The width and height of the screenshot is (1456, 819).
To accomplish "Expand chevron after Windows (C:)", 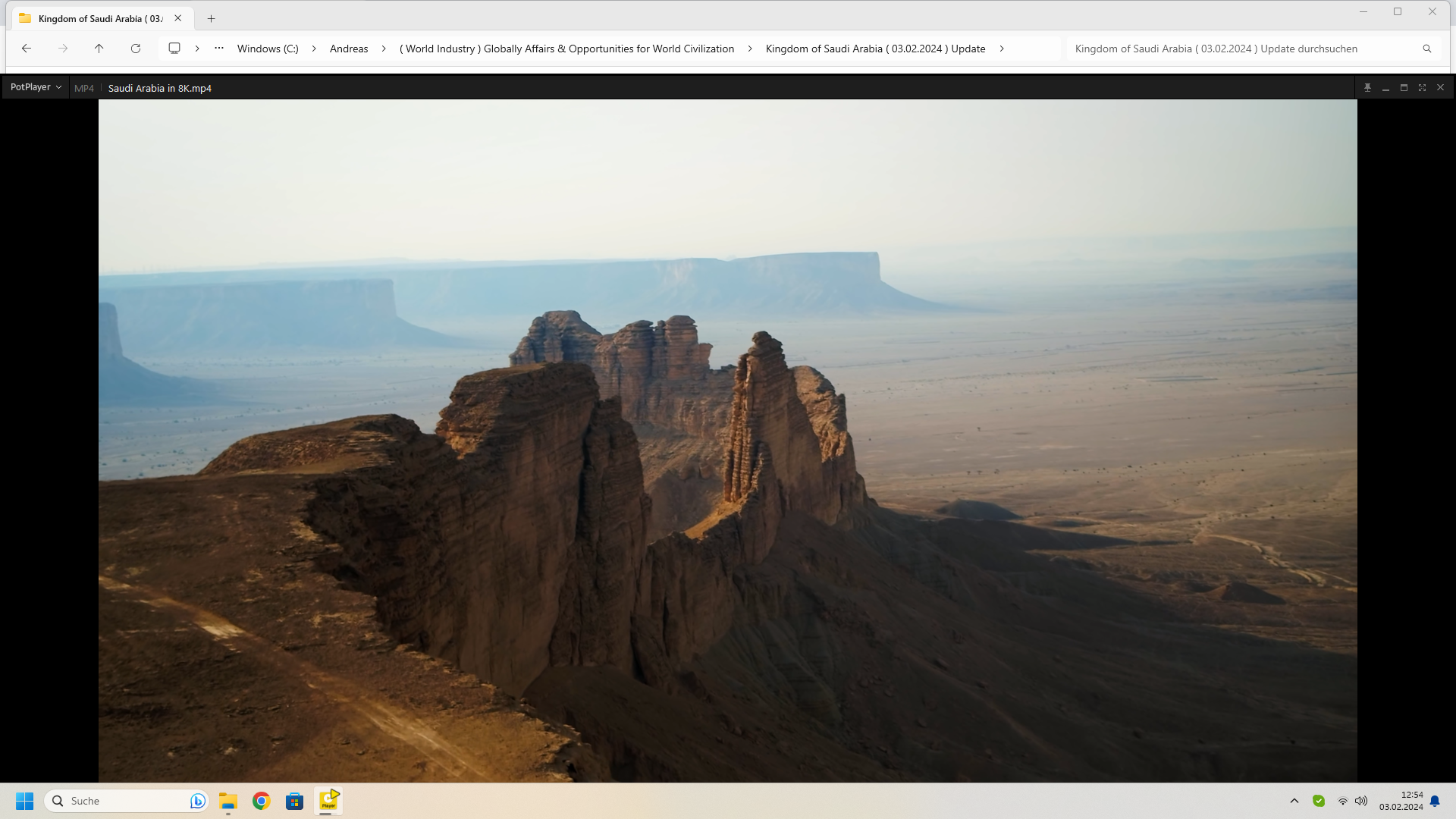I will pyautogui.click(x=314, y=49).
